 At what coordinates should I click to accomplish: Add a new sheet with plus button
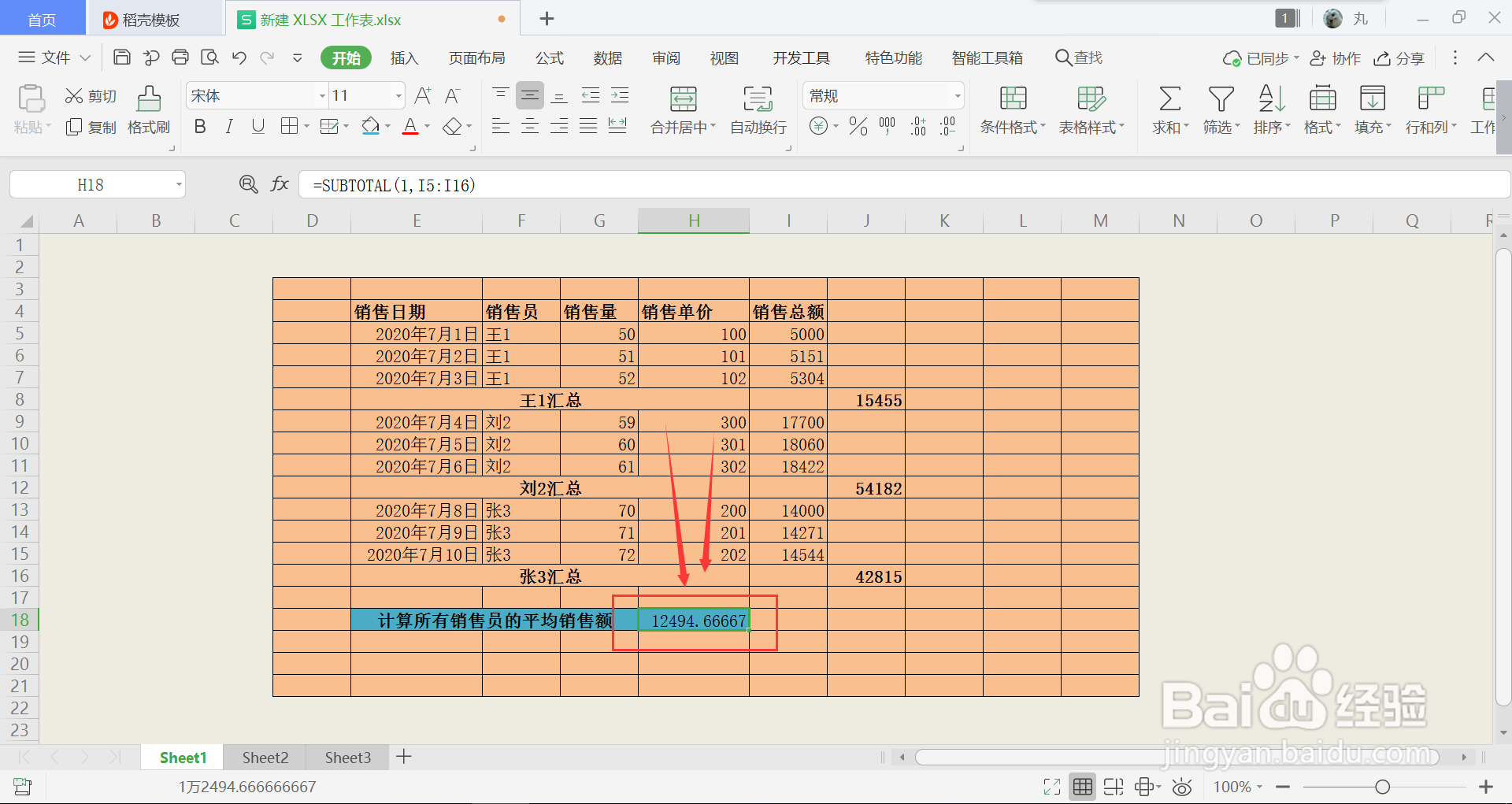click(x=404, y=757)
